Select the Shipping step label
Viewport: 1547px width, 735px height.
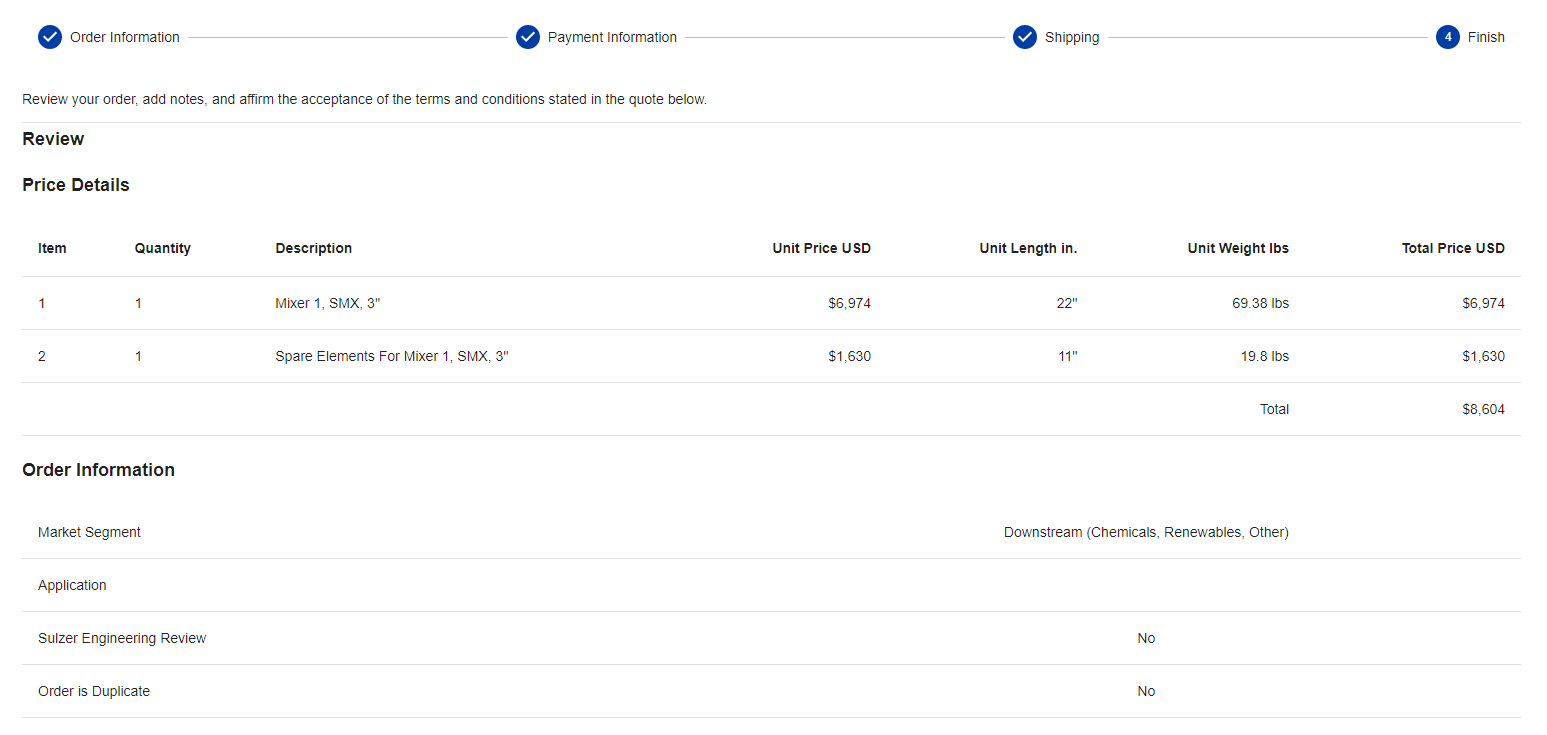click(x=1072, y=37)
